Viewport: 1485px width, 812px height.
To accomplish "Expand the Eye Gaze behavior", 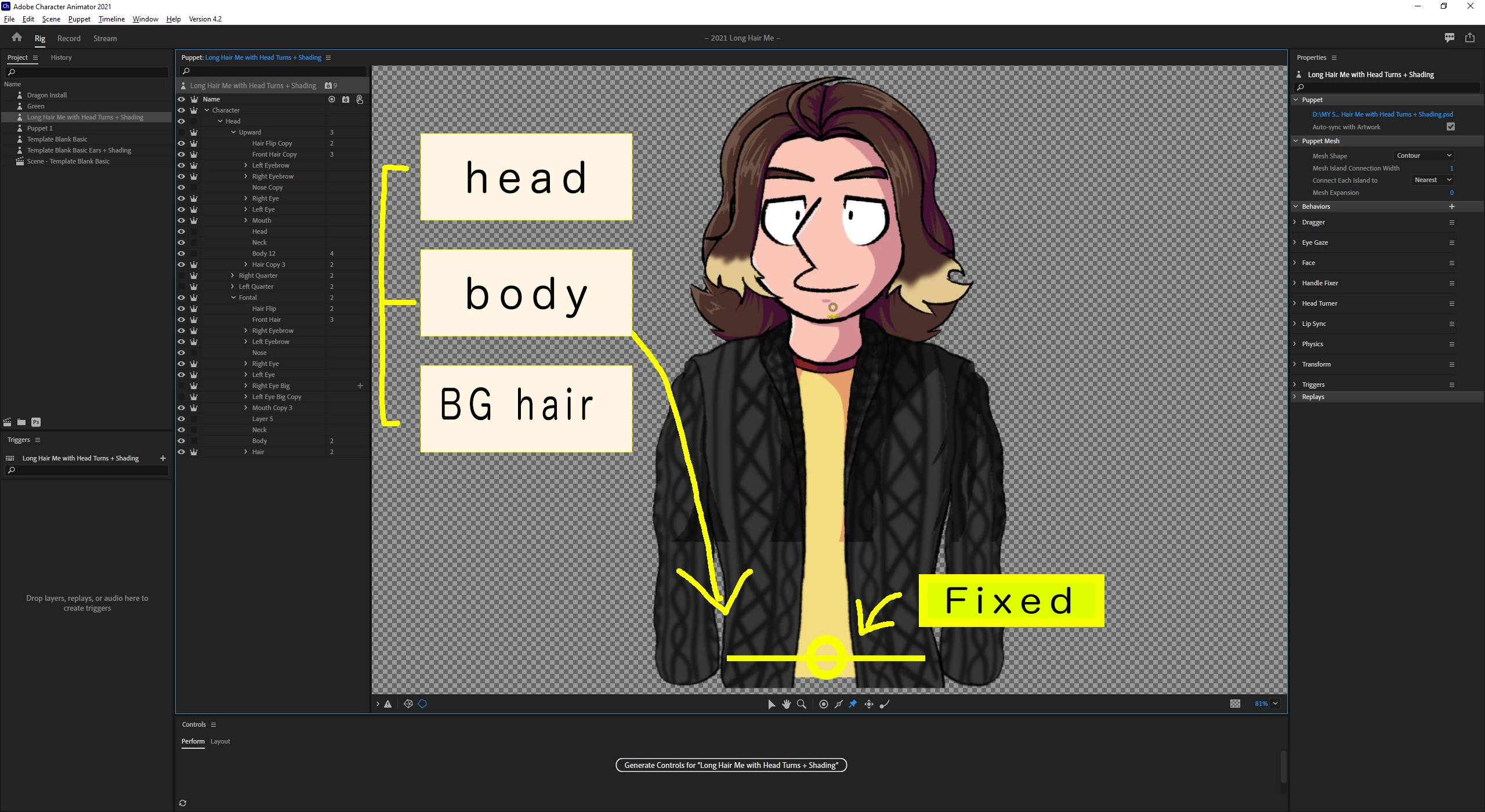I will (1295, 242).
